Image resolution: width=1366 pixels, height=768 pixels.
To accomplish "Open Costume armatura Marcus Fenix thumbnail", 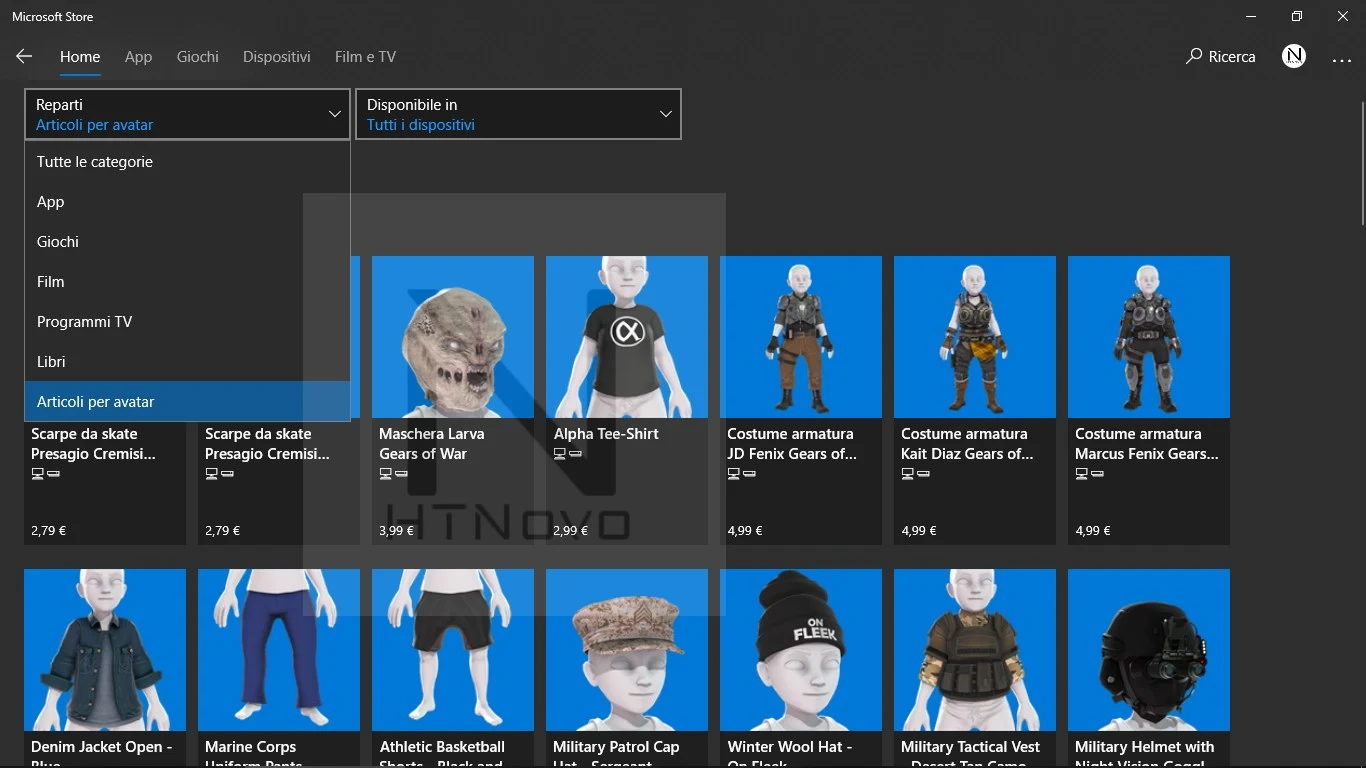I will click(x=1149, y=337).
